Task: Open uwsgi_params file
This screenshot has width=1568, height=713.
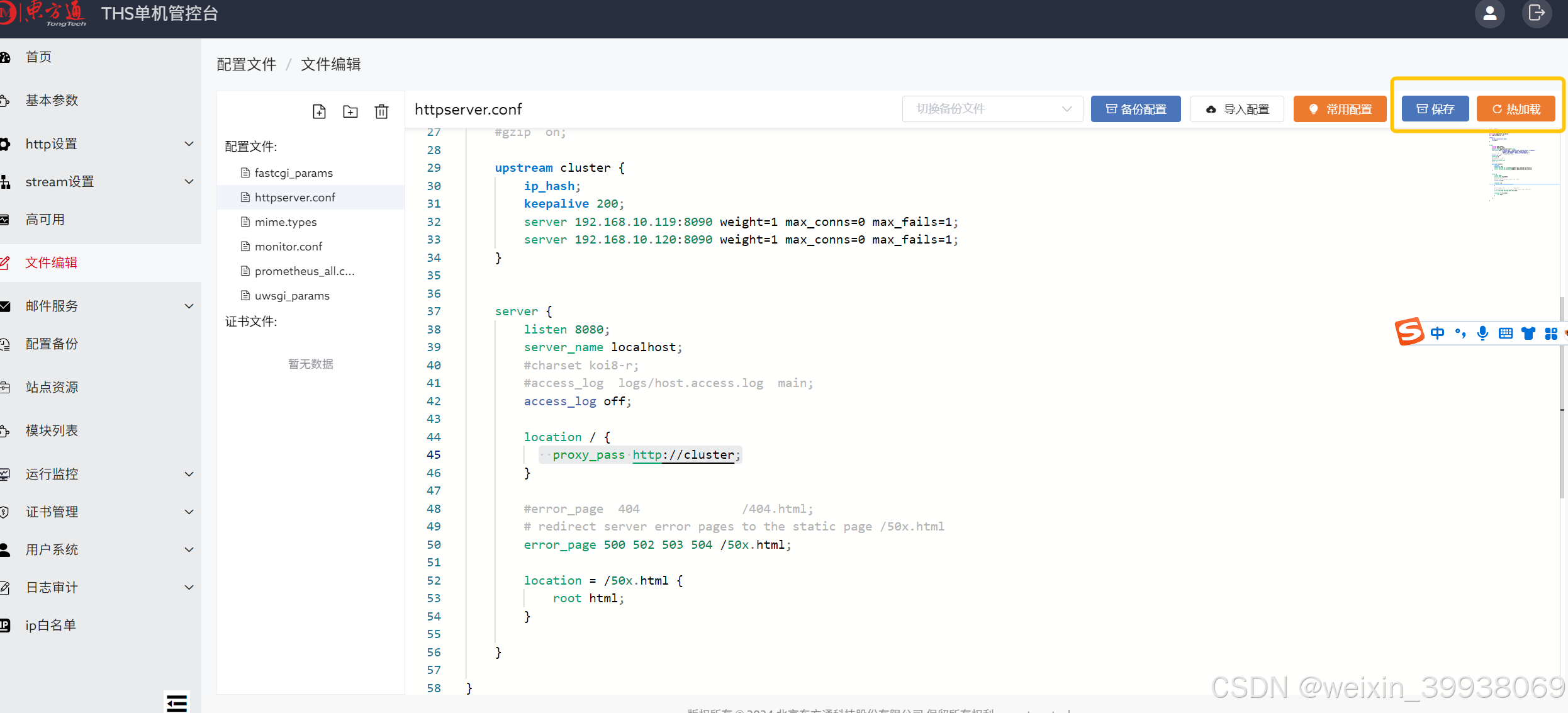Action: point(311,296)
